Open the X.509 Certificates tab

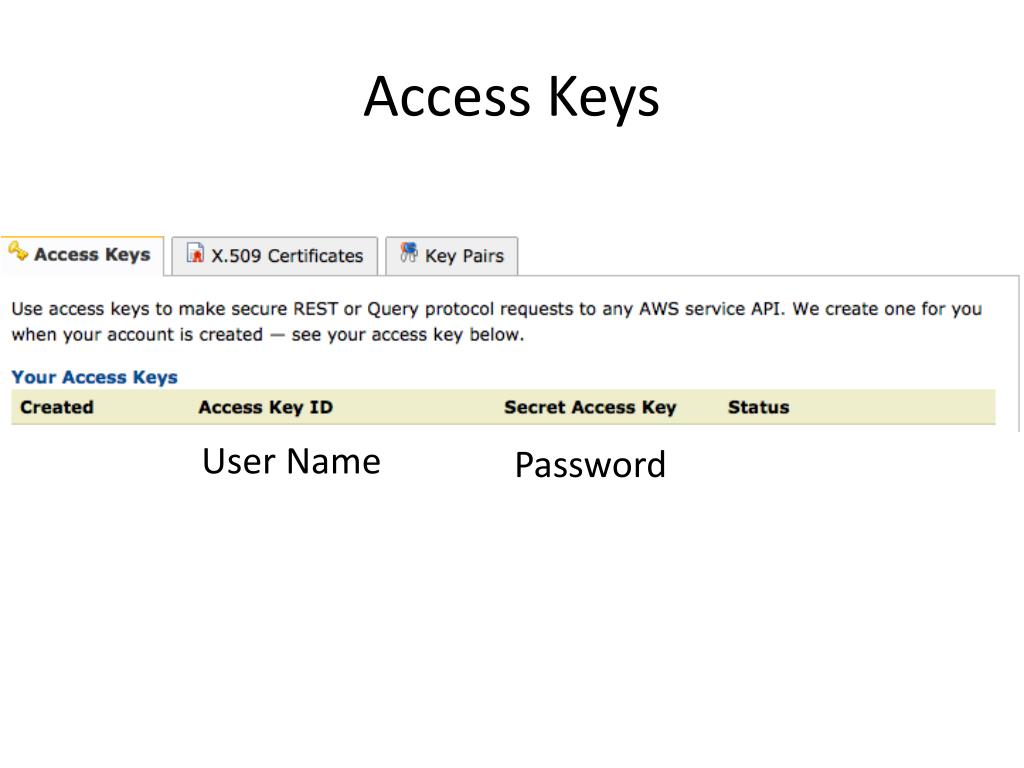tap(275, 256)
